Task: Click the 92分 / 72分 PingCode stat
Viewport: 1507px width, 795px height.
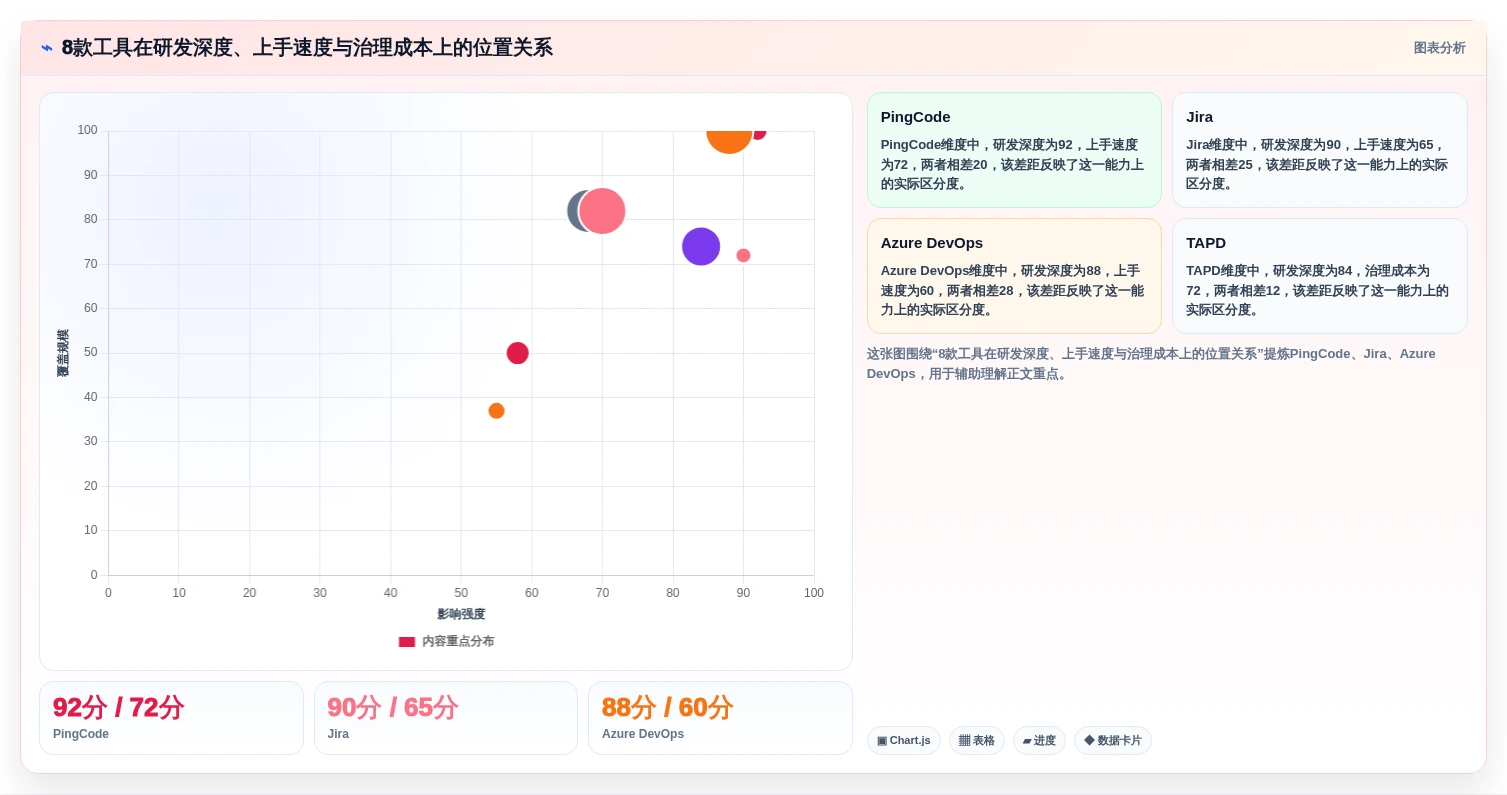Action: 171,718
